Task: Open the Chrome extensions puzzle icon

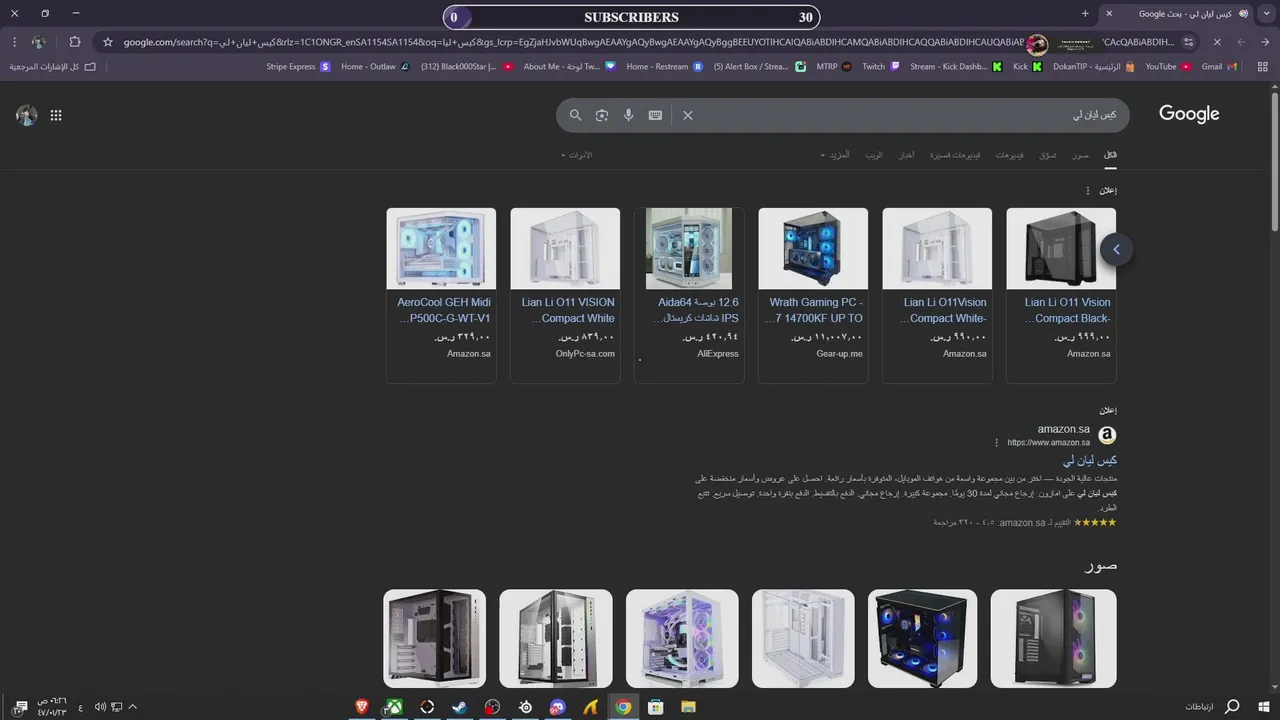Action: tap(75, 42)
